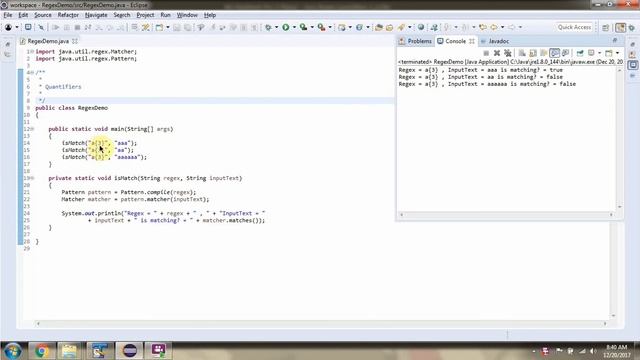Click the Debug perspective icon at far right

[632, 27]
